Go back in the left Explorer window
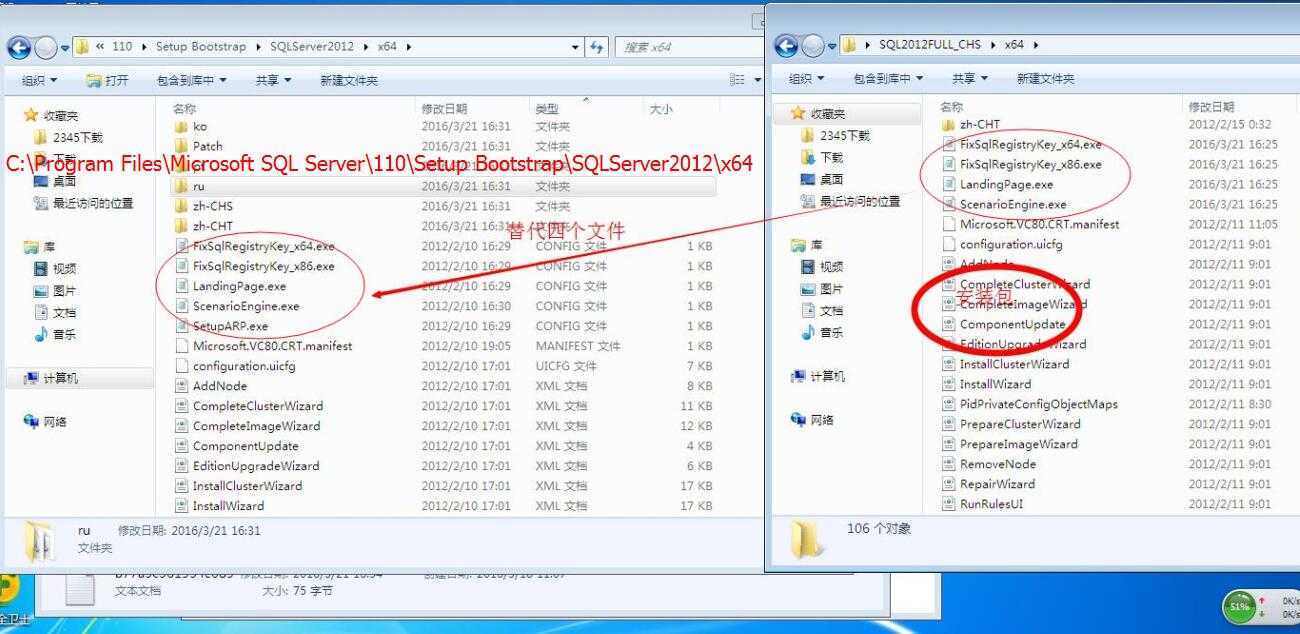 tap(19, 47)
